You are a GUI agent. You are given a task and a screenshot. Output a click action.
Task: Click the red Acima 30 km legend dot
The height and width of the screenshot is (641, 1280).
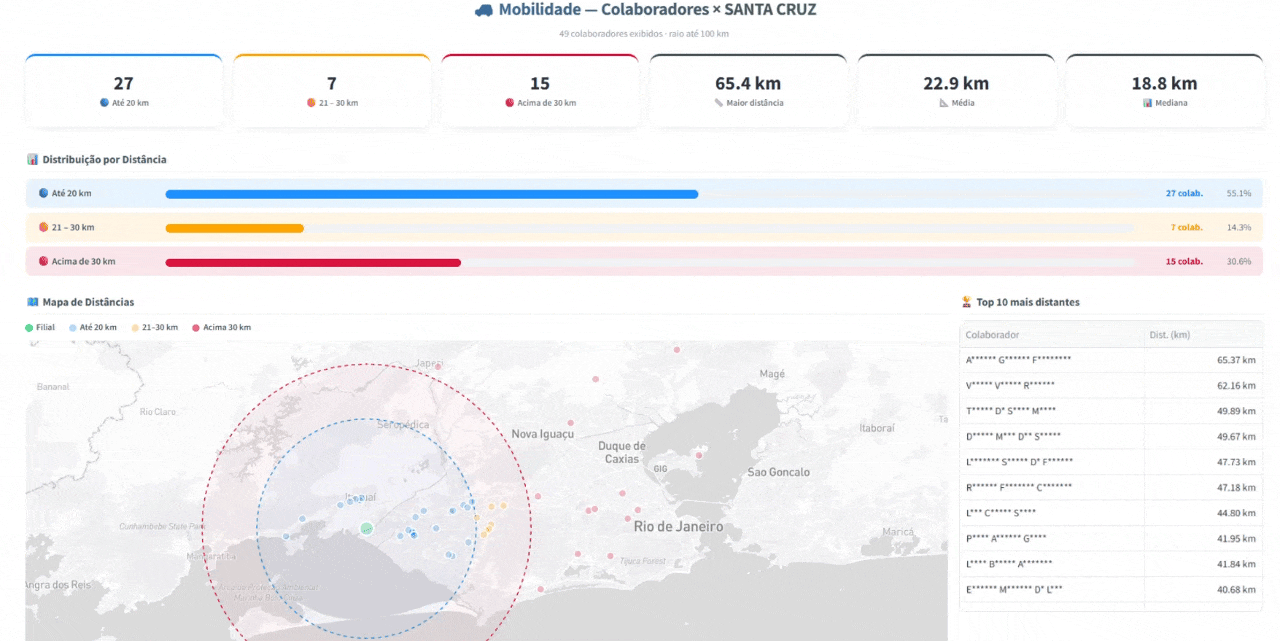click(x=196, y=328)
